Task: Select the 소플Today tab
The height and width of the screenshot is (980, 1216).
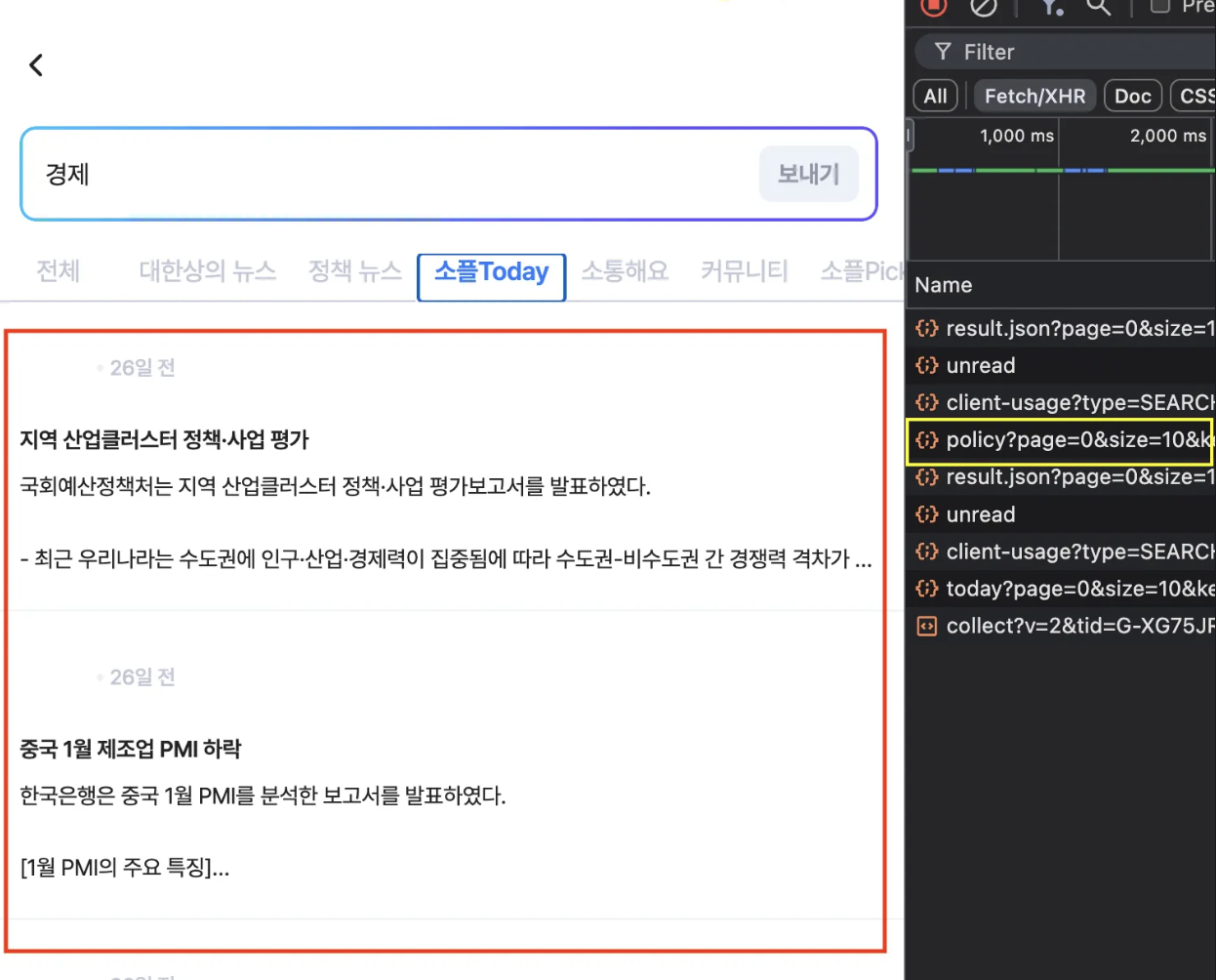Action: coord(492,271)
